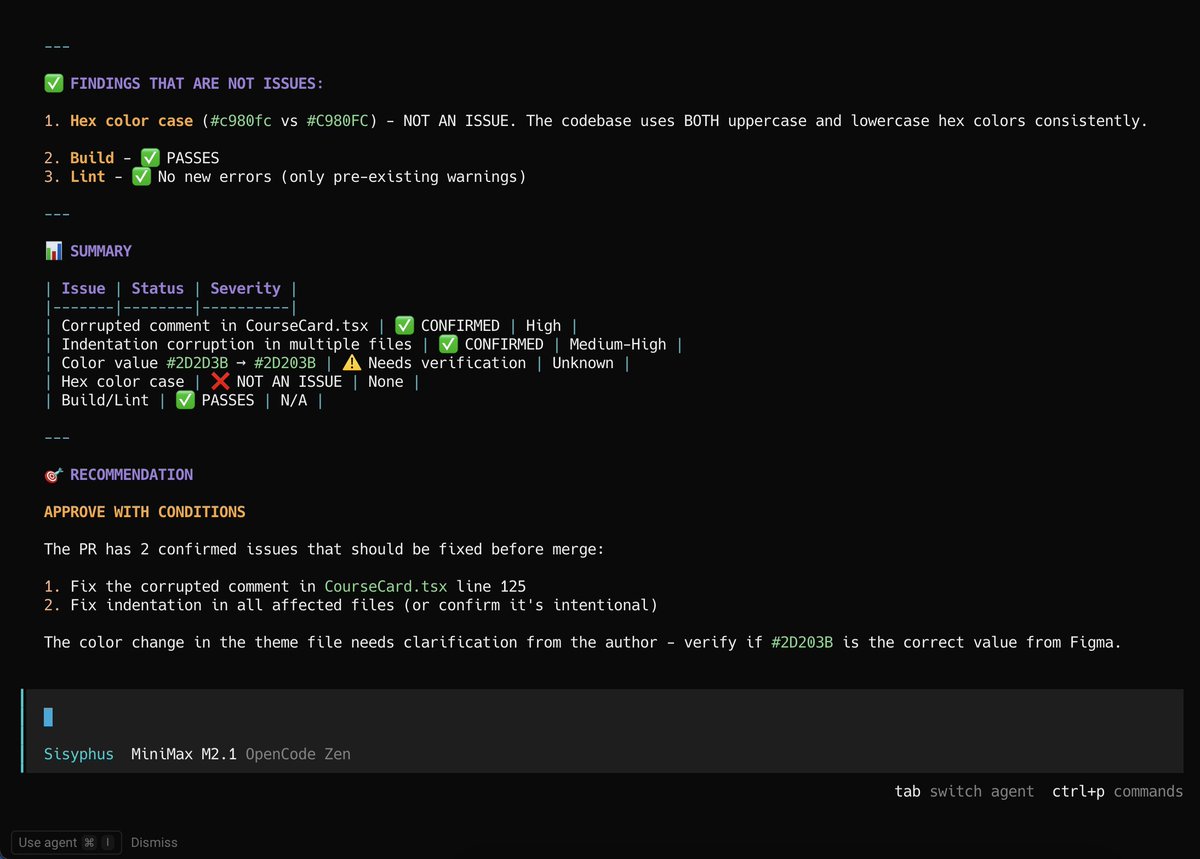The image size is (1200, 859).
Task: Click the Status column header
Action: pyautogui.click(x=158, y=288)
